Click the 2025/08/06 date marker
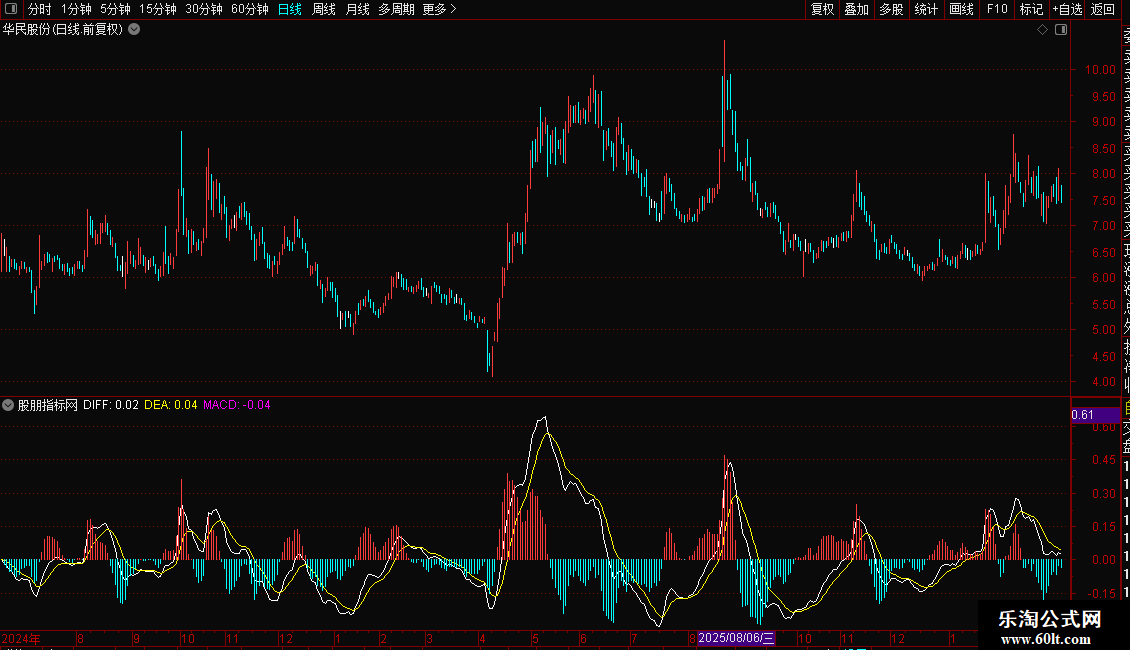This screenshot has width=1130, height=650. point(736,638)
